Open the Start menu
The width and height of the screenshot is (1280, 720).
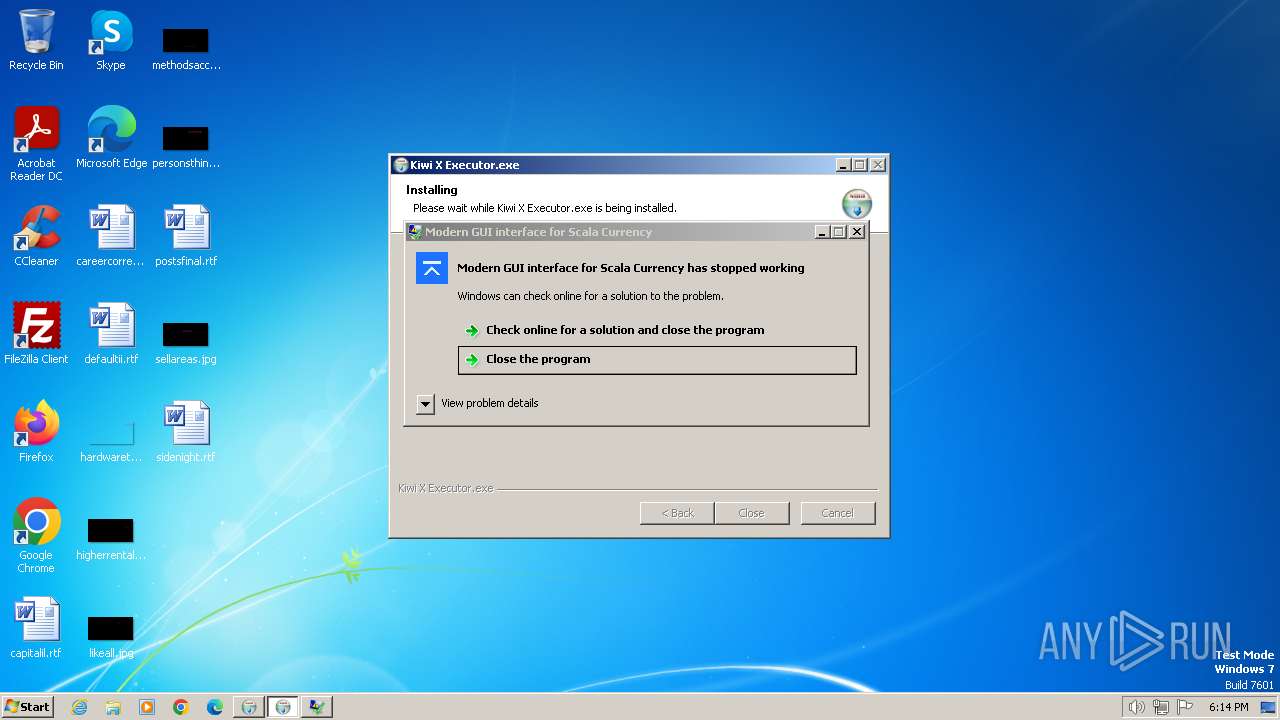(28, 707)
